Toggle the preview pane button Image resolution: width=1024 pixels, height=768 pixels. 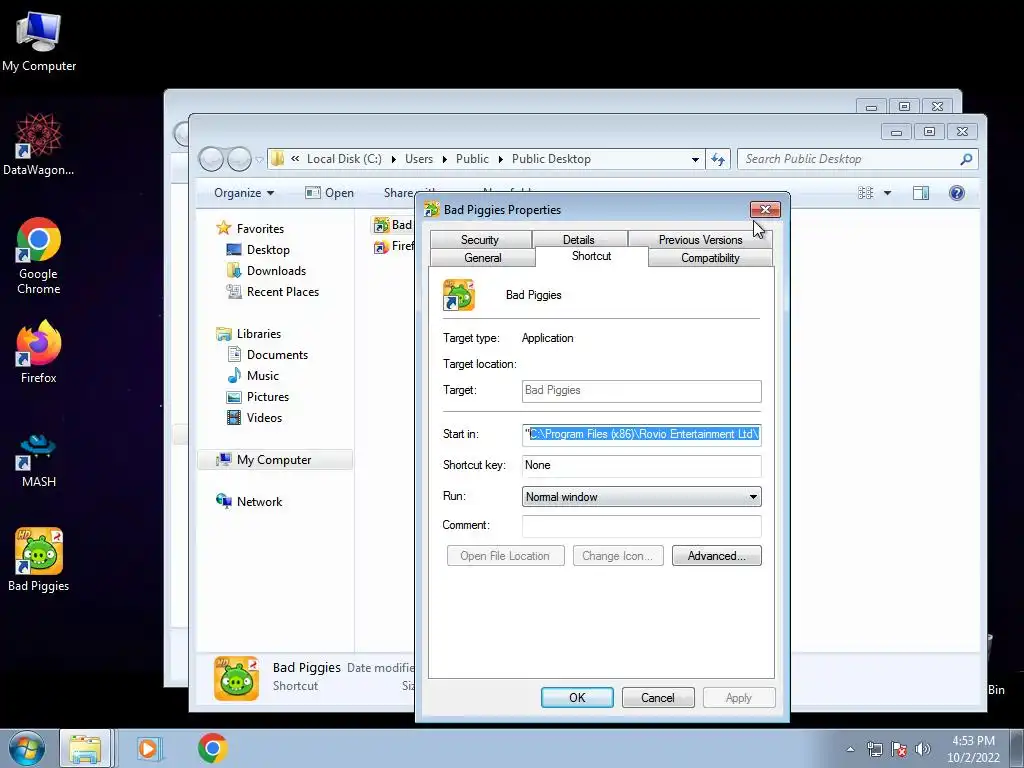pos(921,193)
